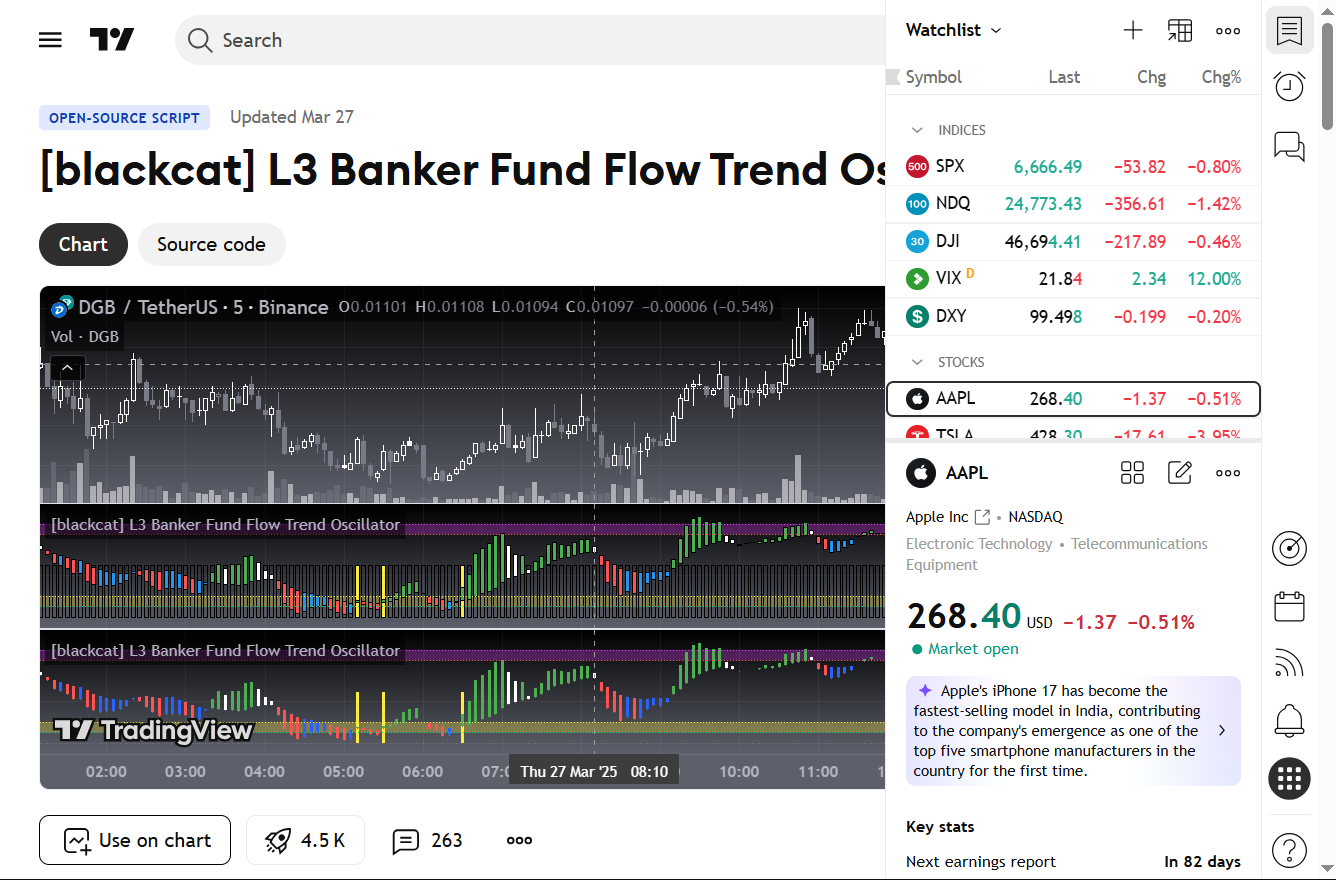Select SPX row in watchlist
Screen dimensions: 1336x880
pos(1073,167)
